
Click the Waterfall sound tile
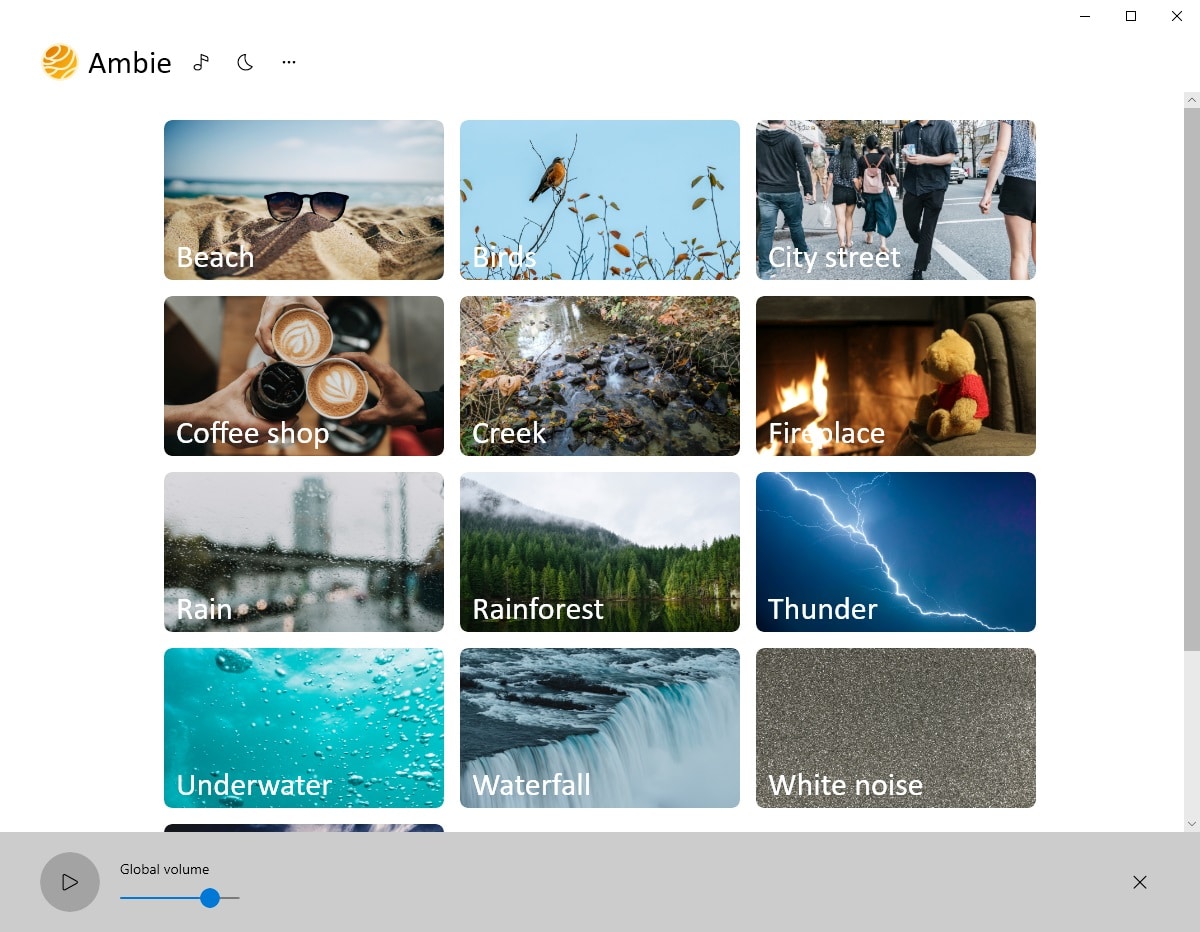pos(600,728)
